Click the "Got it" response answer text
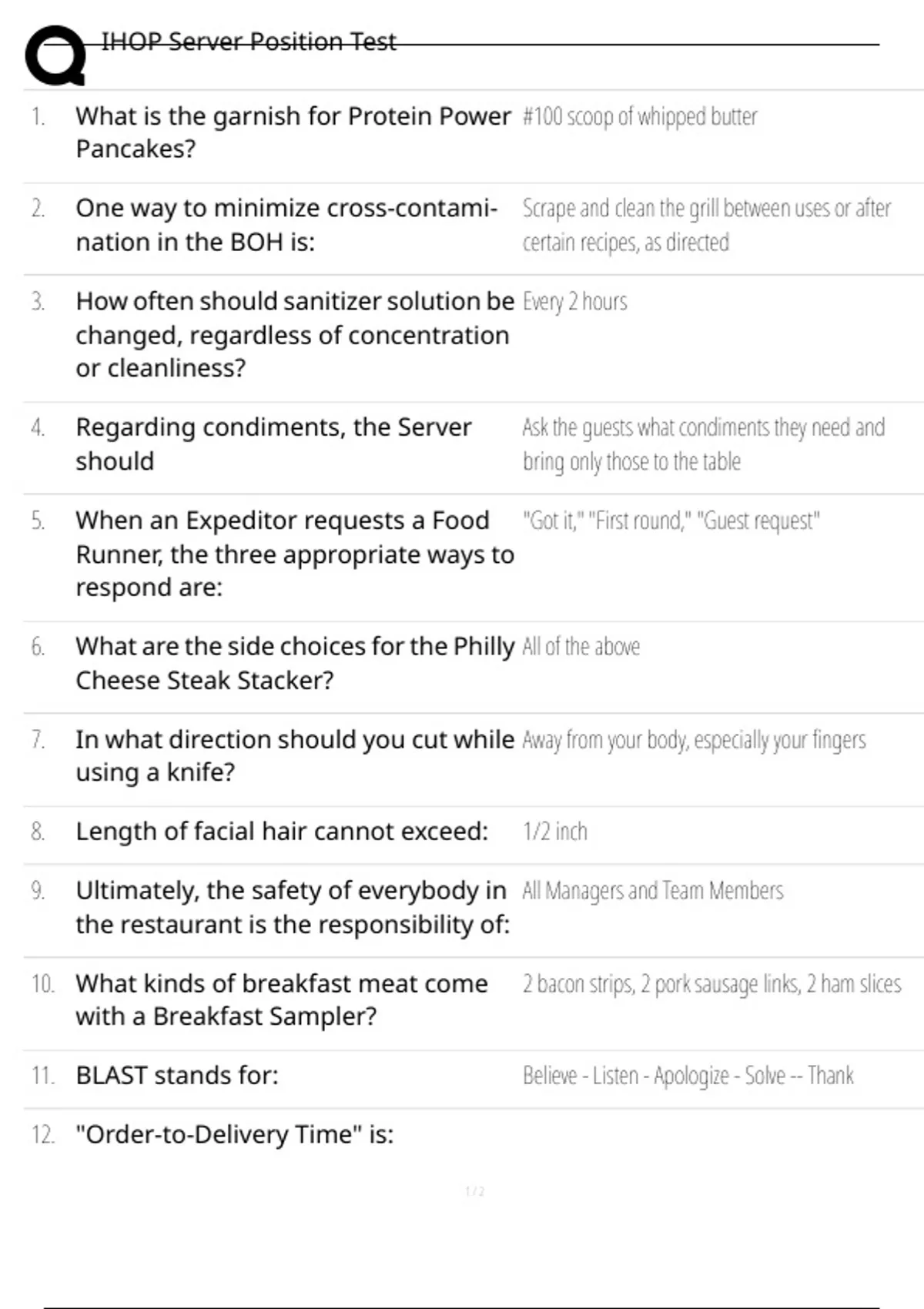Screen dimensions: 924x1309 671,521
